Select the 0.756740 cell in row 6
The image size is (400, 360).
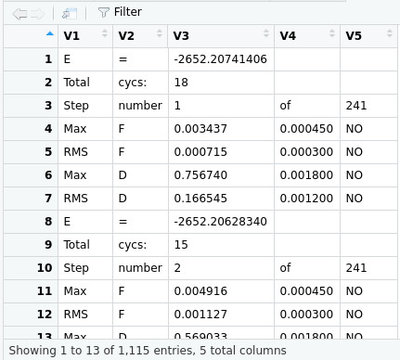[x=221, y=175]
